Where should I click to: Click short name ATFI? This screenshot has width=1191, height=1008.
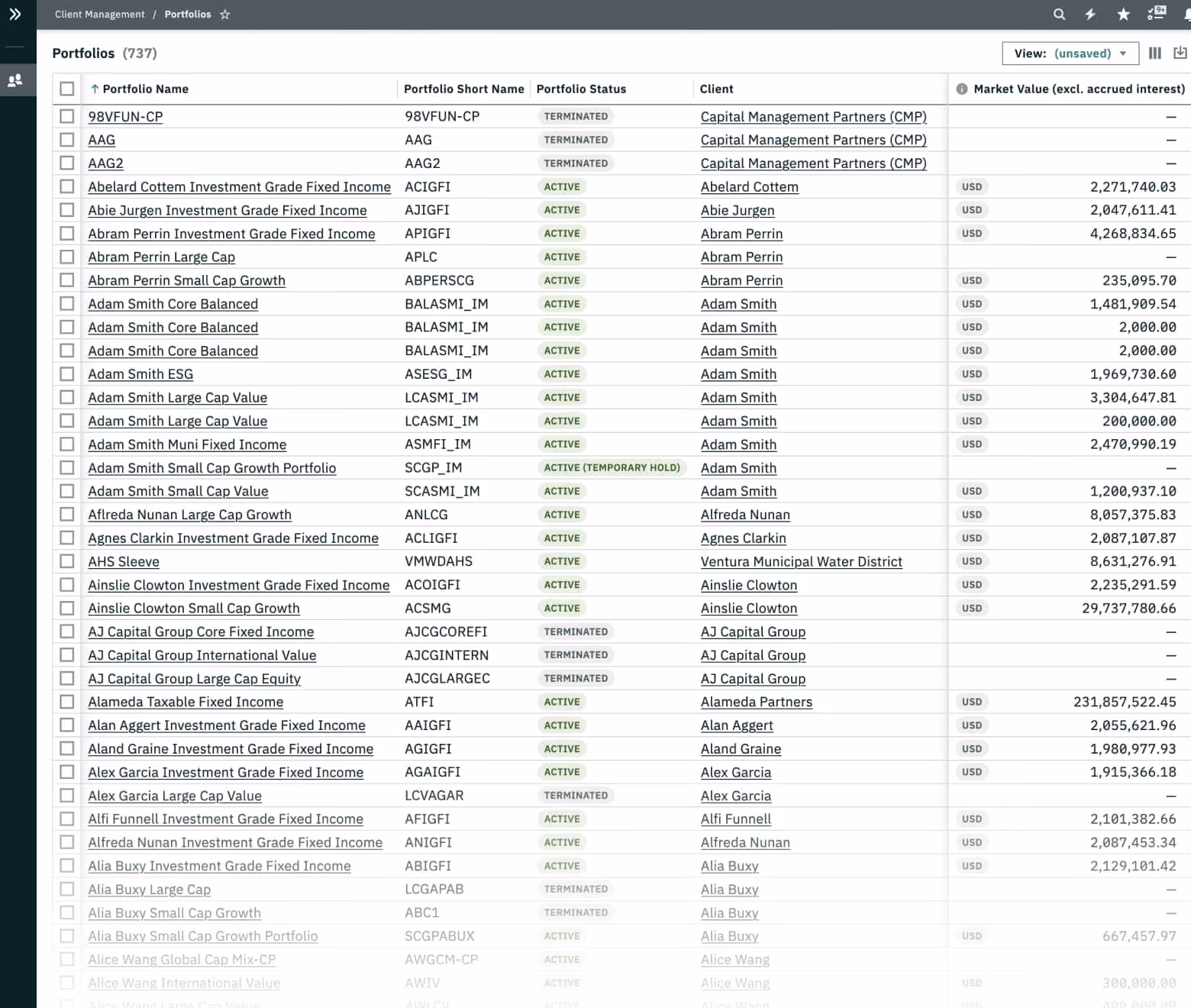419,702
